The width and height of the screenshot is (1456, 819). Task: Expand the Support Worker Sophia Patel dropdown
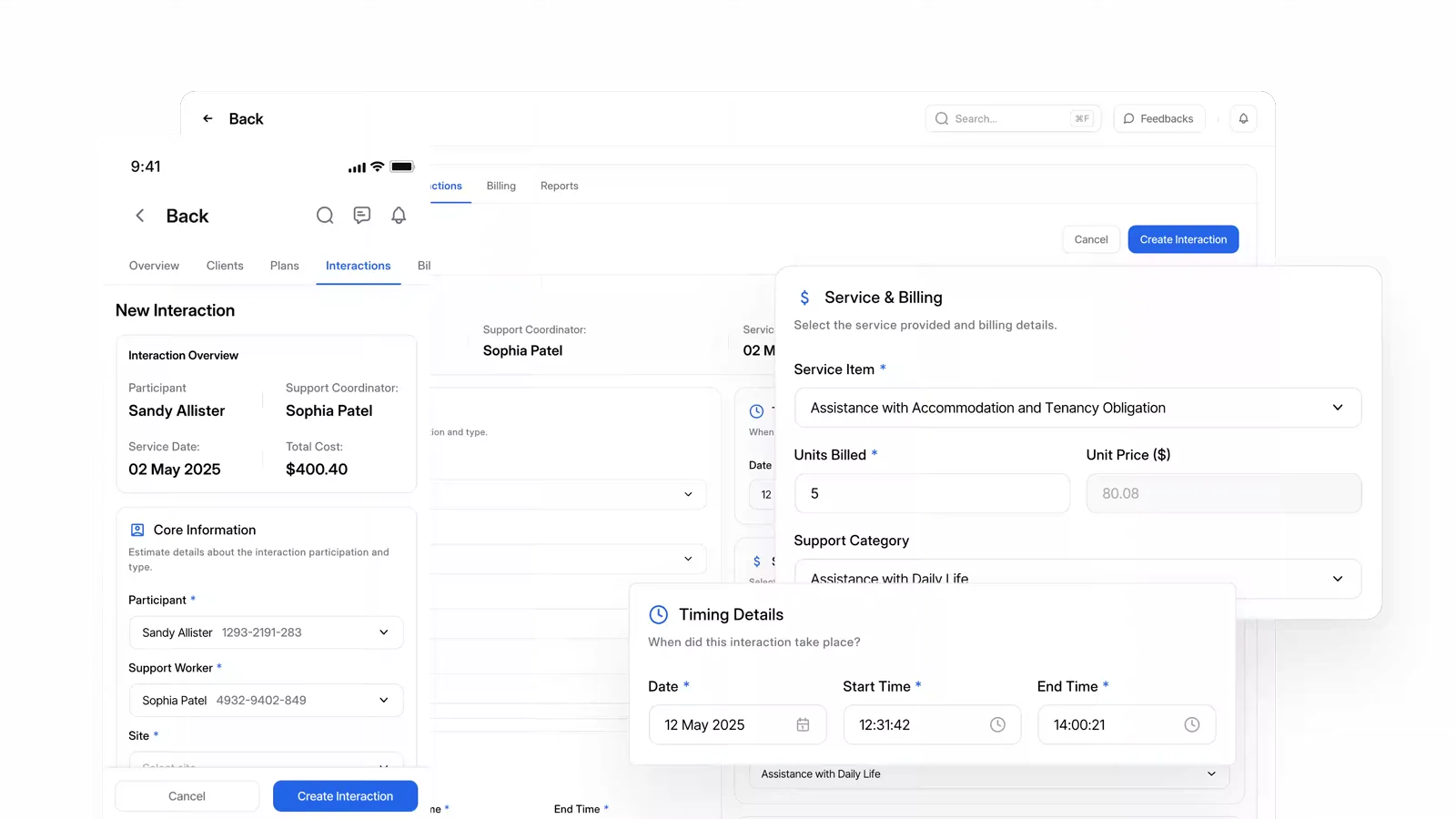(x=266, y=701)
